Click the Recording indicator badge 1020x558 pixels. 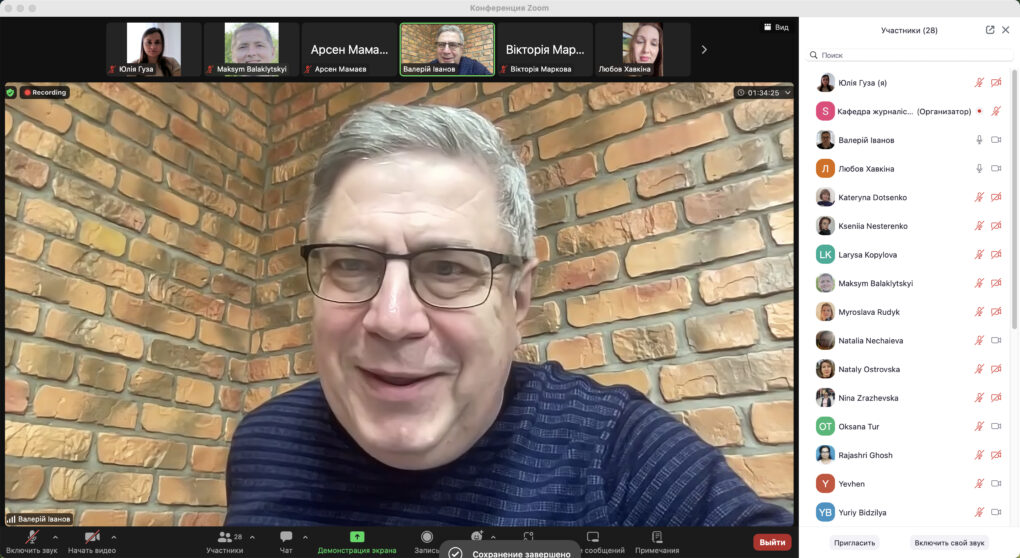(x=45, y=92)
